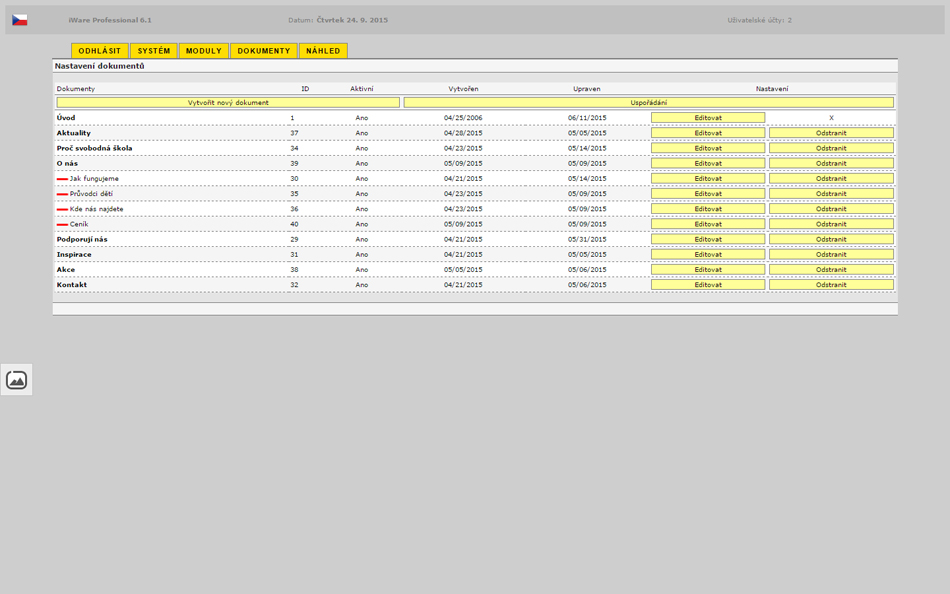Click the ID value 40
Image resolution: width=950 pixels, height=594 pixels.
pos(294,224)
